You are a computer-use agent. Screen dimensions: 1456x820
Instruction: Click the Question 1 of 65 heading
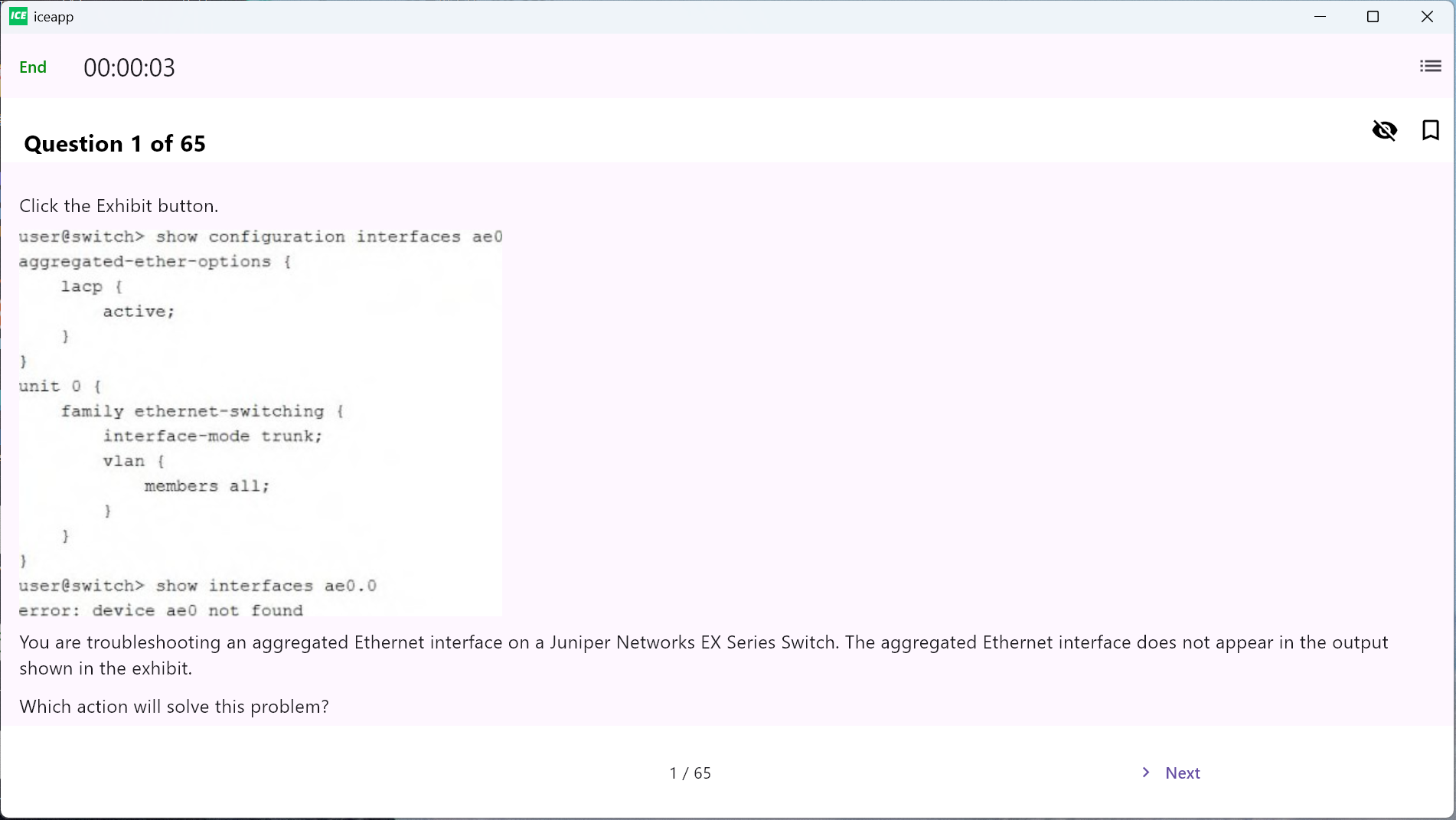point(115,144)
